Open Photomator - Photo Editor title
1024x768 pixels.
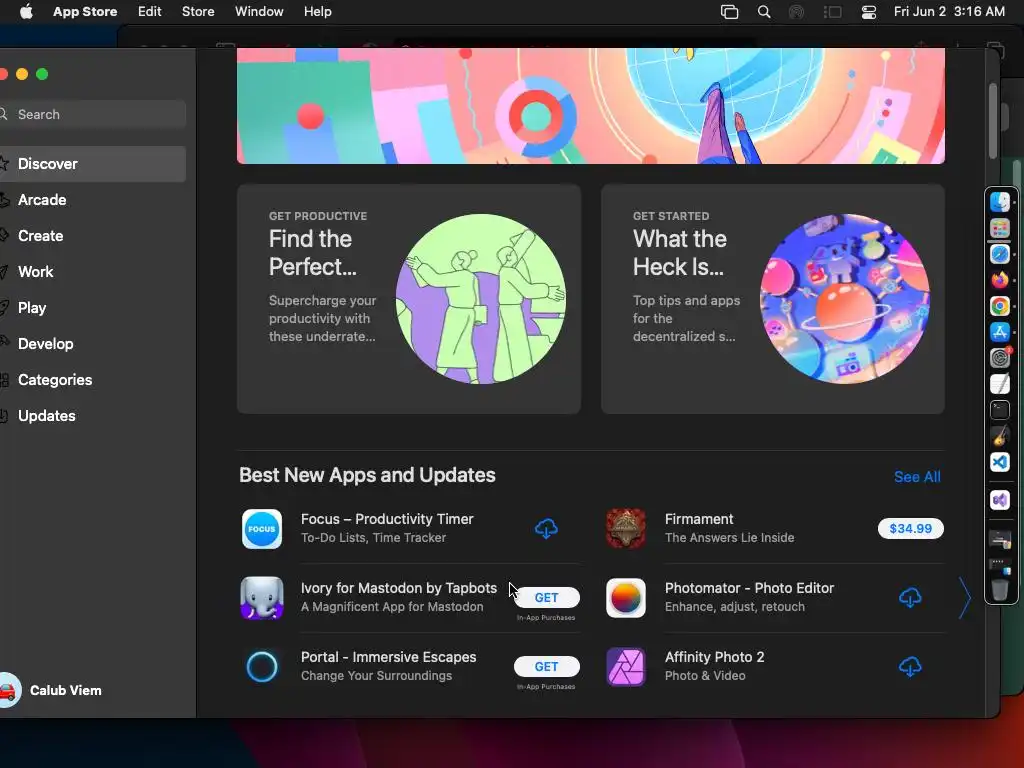point(749,588)
